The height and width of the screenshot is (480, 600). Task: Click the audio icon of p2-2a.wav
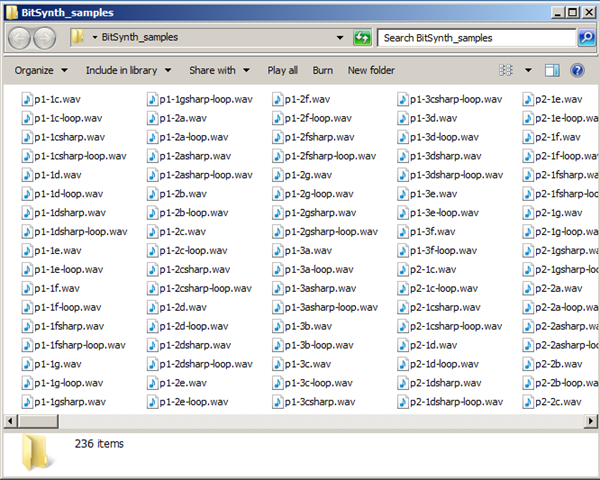coord(528,288)
